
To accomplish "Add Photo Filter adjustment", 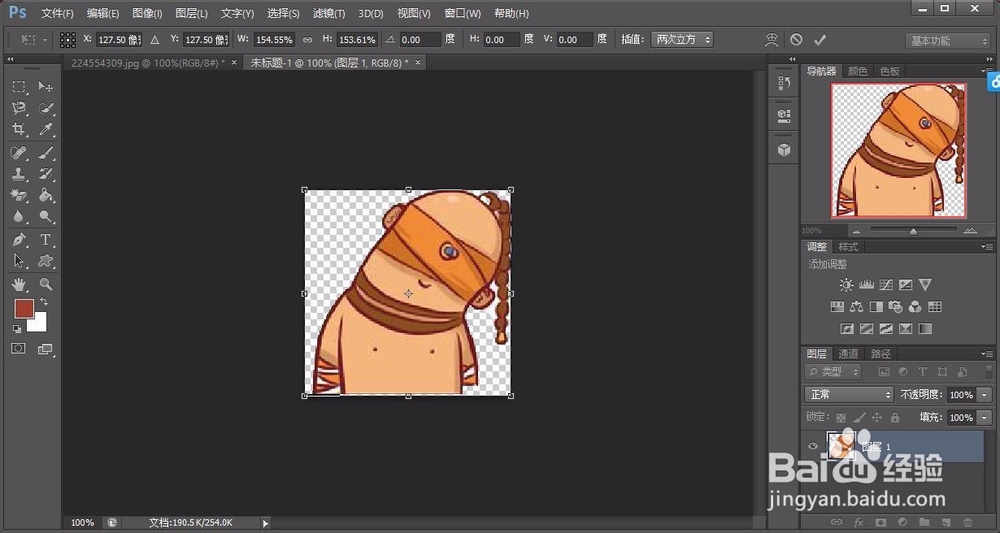I will (895, 307).
